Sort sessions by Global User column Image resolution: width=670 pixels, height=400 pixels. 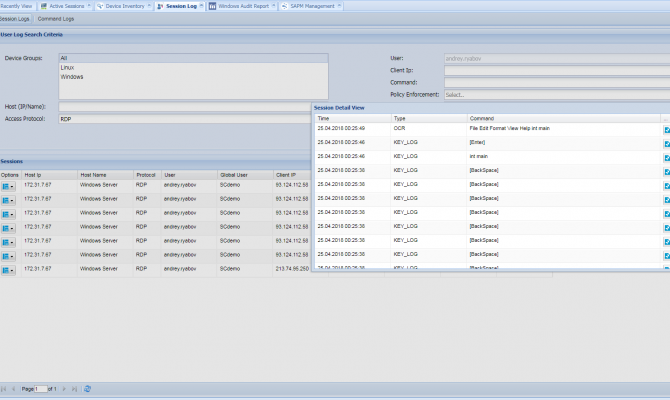pyautogui.click(x=245, y=175)
